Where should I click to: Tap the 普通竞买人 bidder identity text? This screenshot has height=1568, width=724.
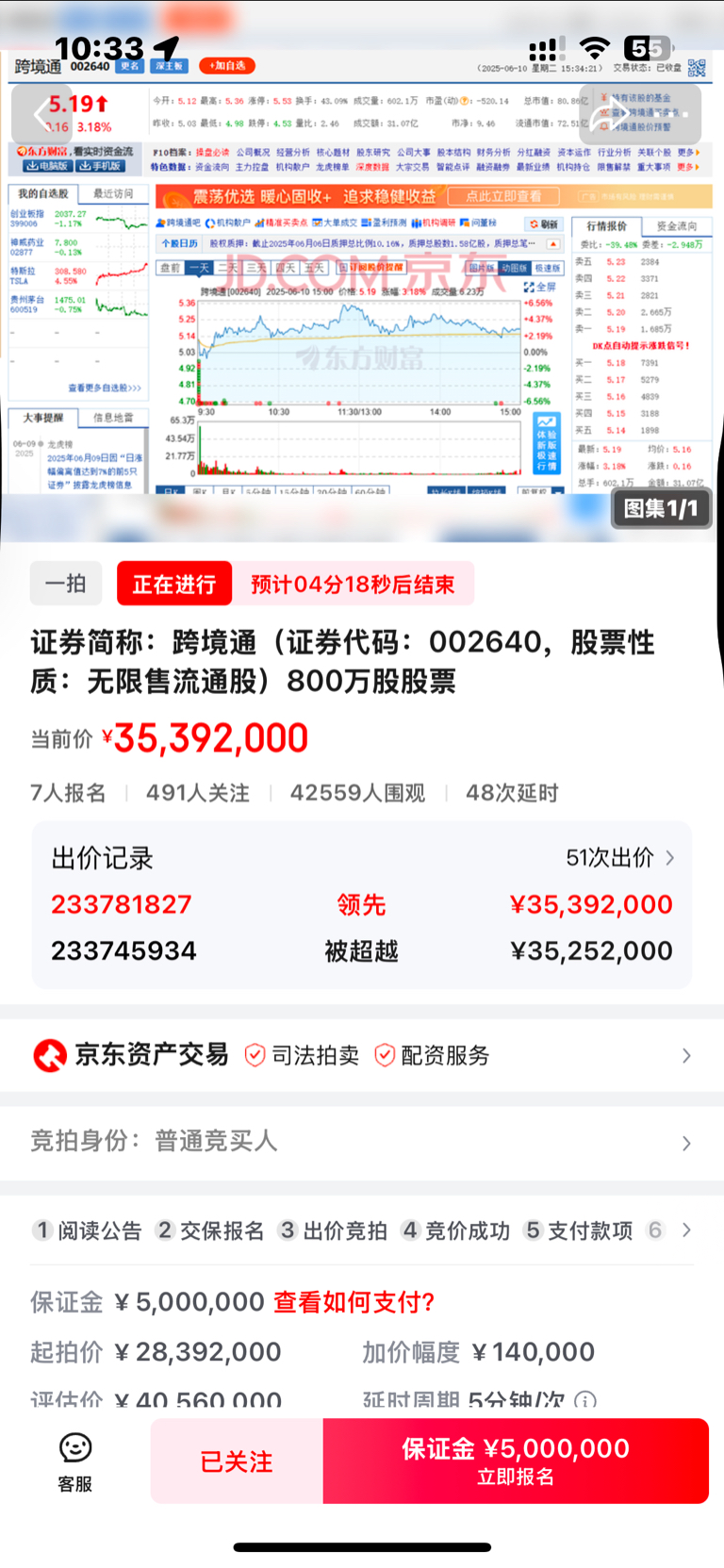(x=216, y=1141)
